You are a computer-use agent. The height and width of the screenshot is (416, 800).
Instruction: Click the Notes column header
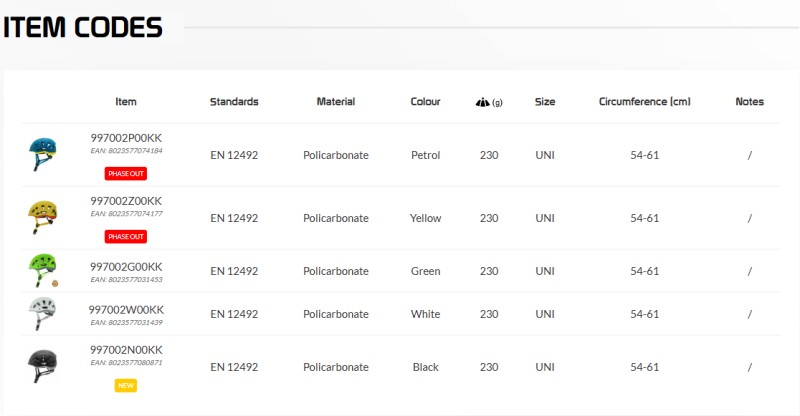point(749,102)
